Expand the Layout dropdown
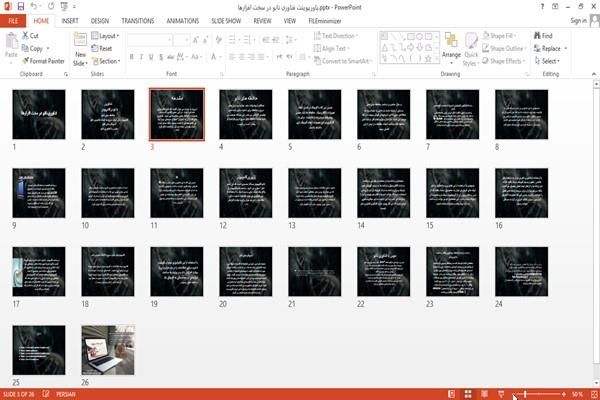The height and width of the screenshot is (400, 600). (x=105, y=36)
